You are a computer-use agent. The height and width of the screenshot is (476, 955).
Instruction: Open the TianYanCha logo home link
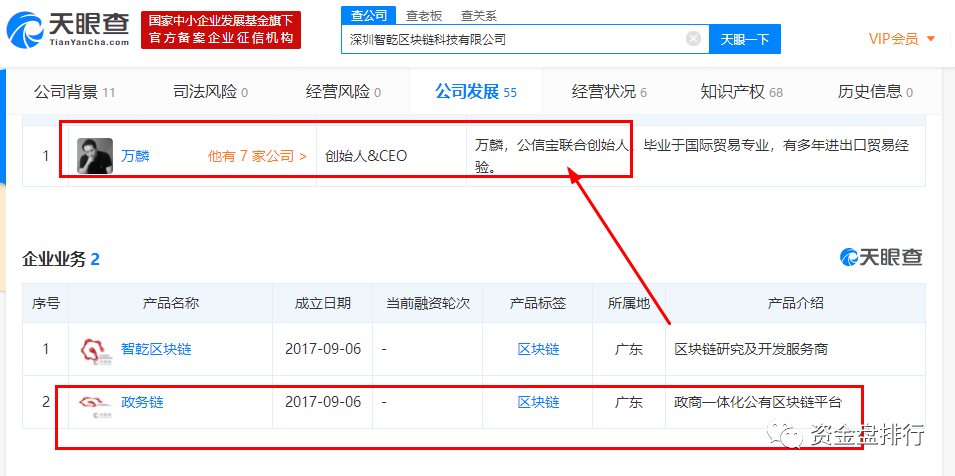coord(68,30)
